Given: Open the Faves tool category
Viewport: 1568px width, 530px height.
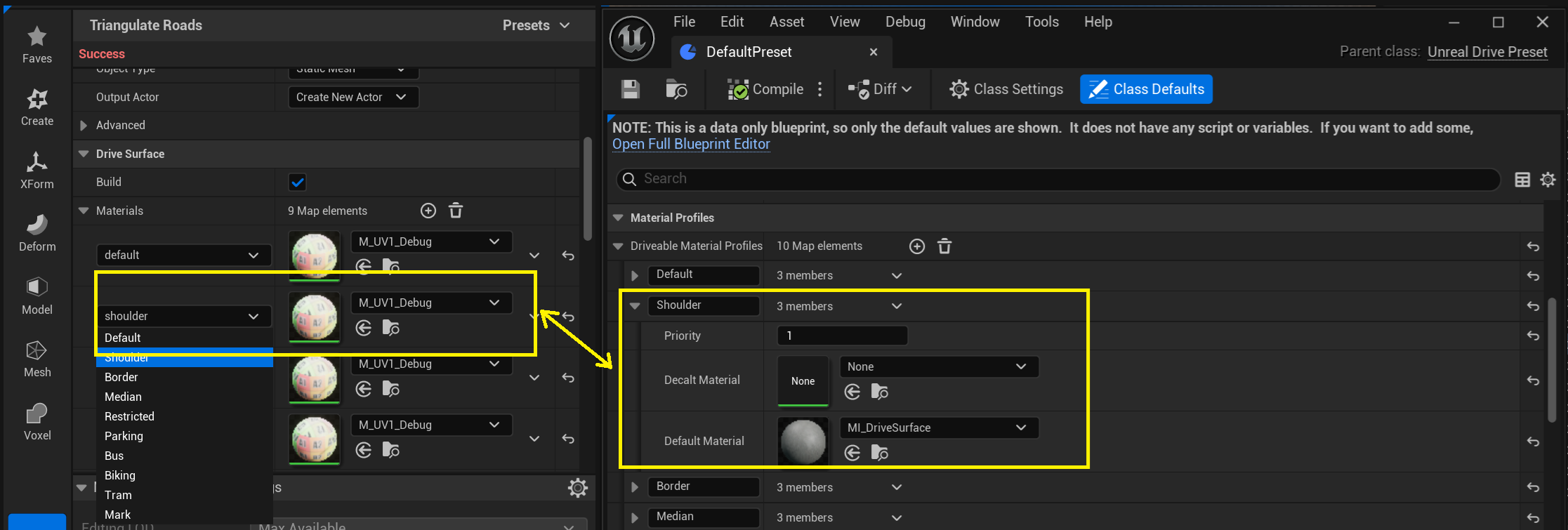Looking at the screenshot, I should pos(37,44).
